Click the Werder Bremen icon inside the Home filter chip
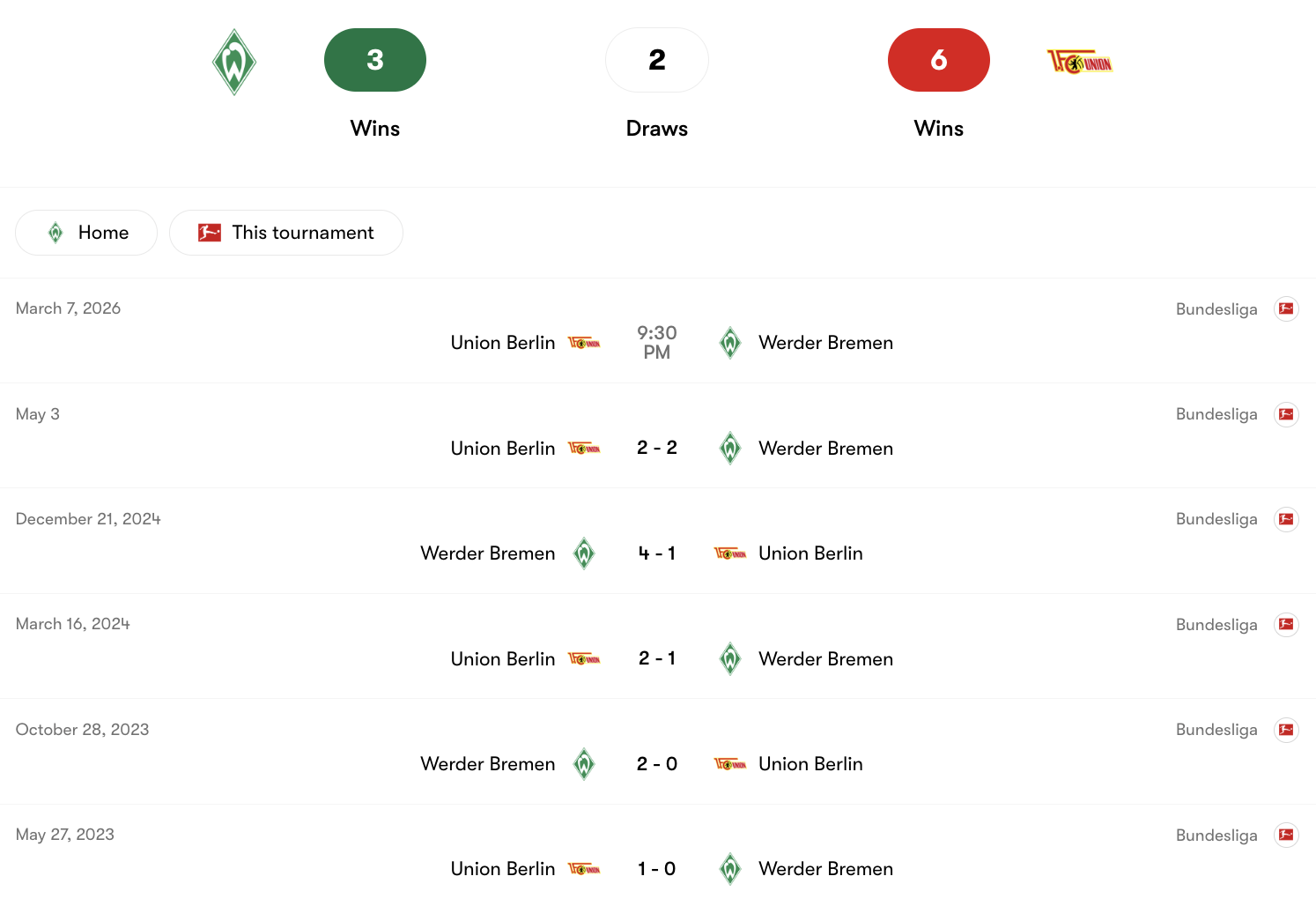This screenshot has width=1316, height=906. point(55,232)
